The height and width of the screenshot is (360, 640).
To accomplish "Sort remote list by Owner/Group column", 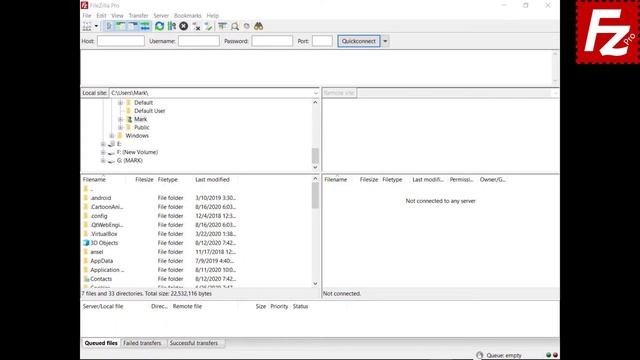I will point(492,180).
